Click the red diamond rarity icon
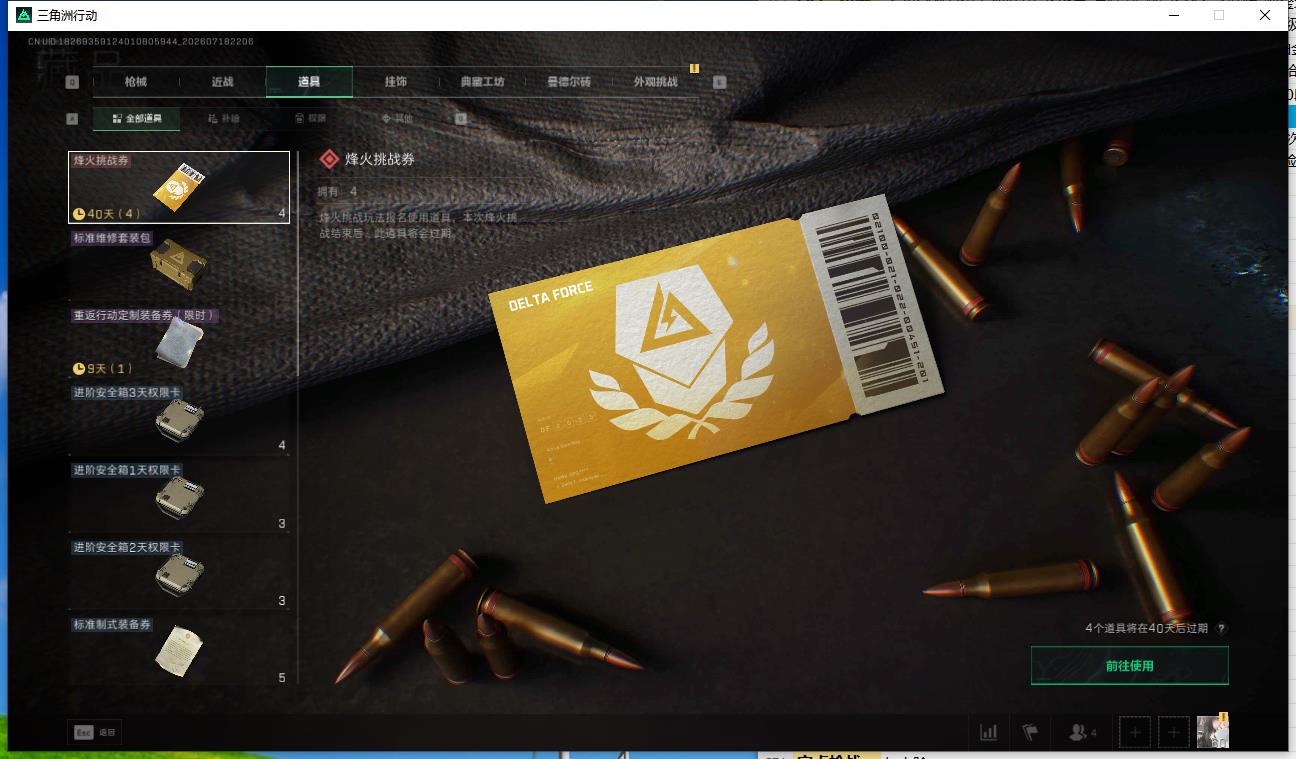The width and height of the screenshot is (1296, 759). coord(328,159)
